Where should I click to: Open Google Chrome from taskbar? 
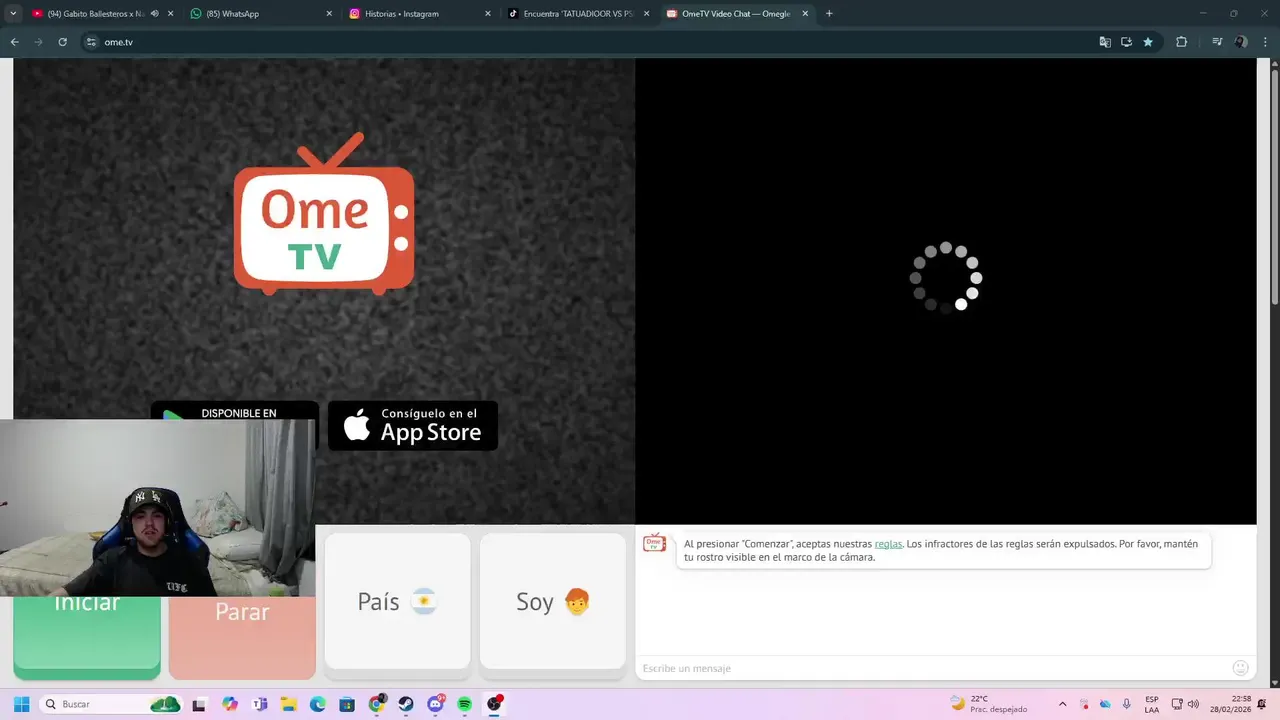377,704
